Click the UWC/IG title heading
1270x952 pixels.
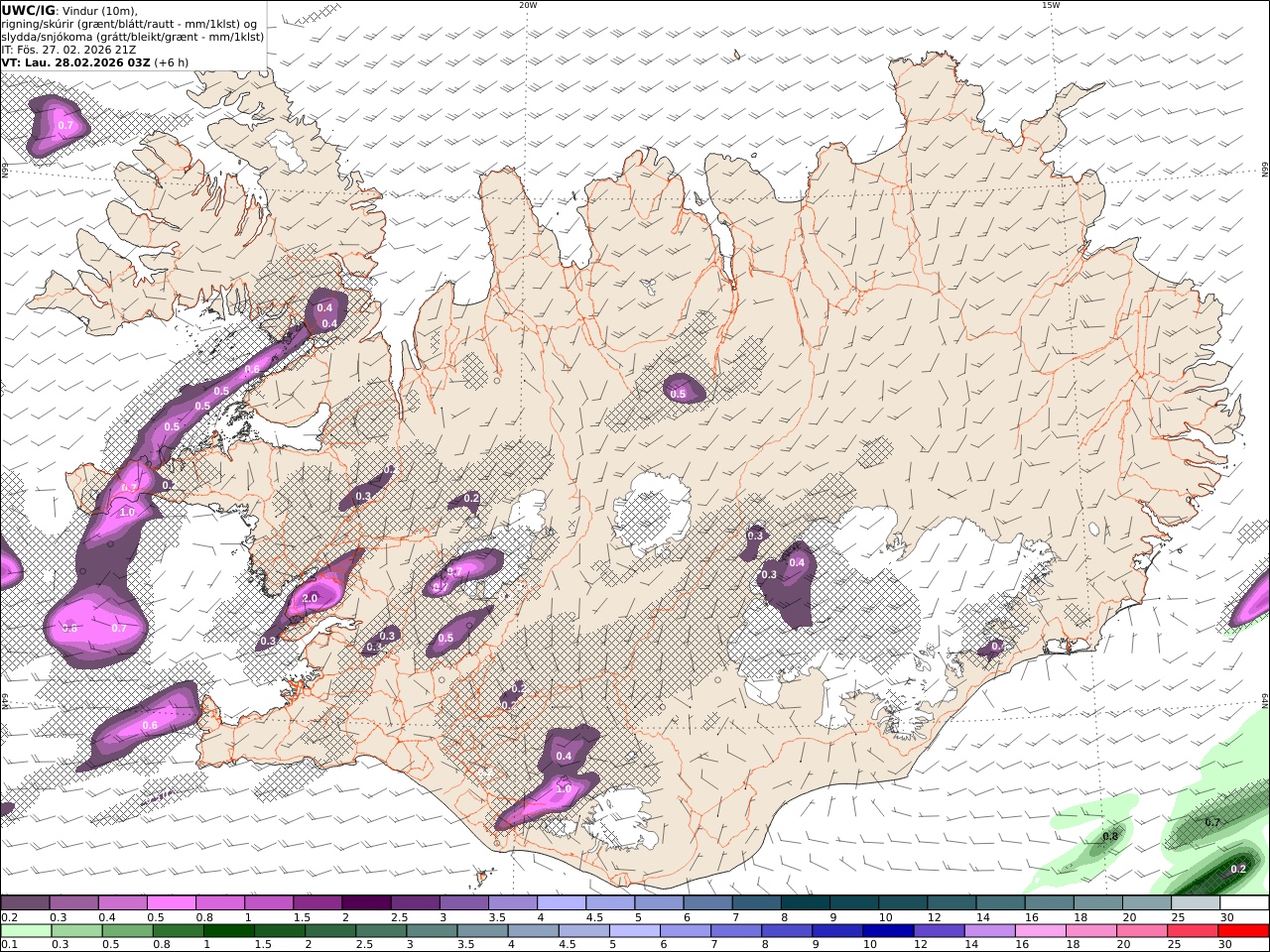[28, 10]
